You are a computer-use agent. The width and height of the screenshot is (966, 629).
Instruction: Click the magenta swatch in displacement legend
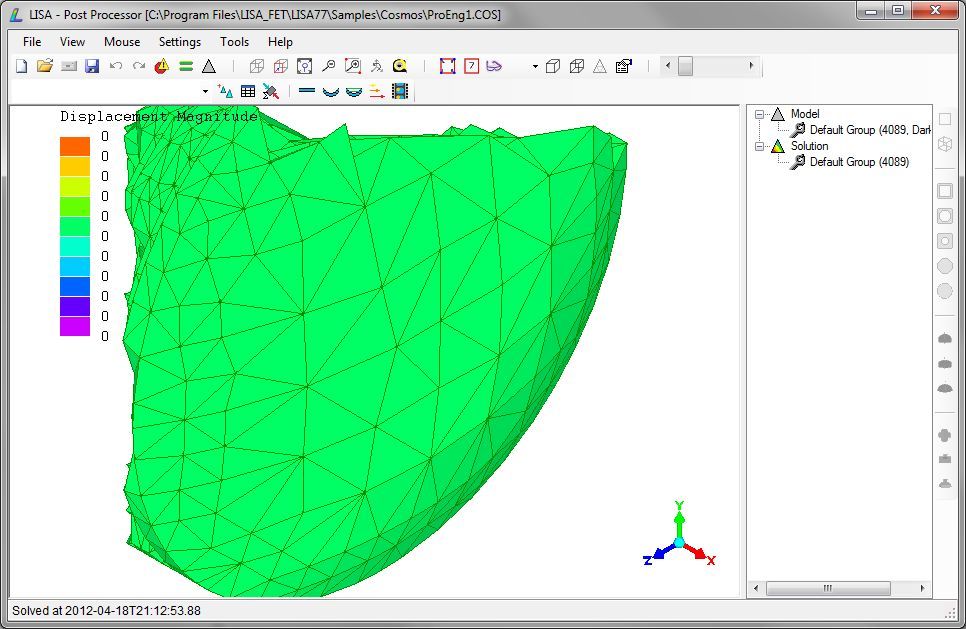point(75,327)
